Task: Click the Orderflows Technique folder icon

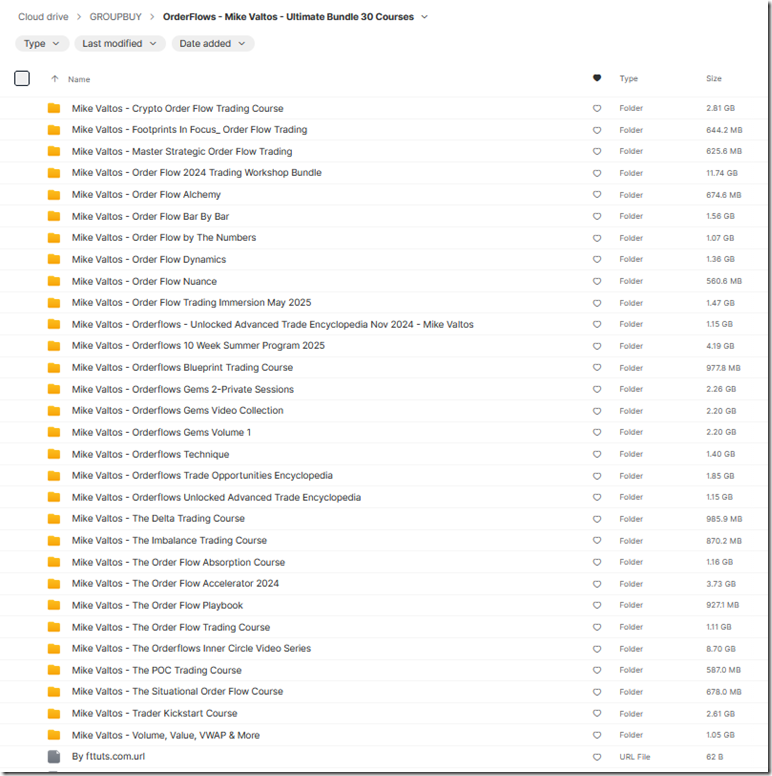Action: coord(54,454)
